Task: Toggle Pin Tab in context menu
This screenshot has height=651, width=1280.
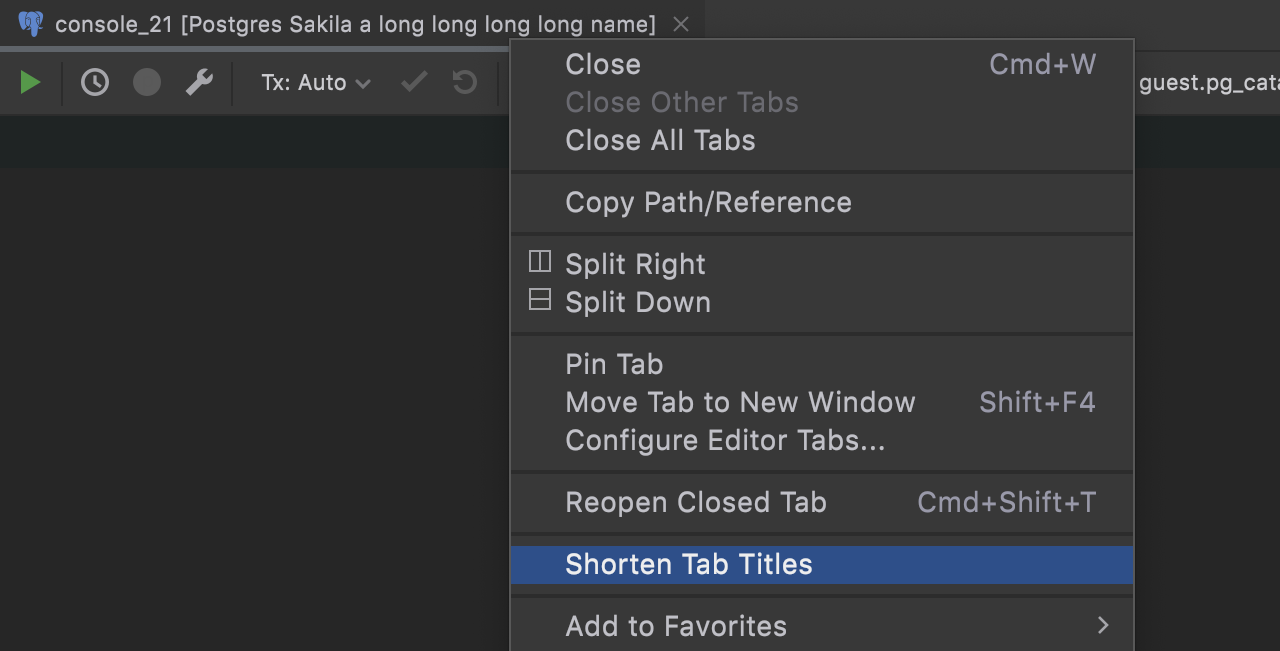Action: pyautogui.click(x=614, y=364)
